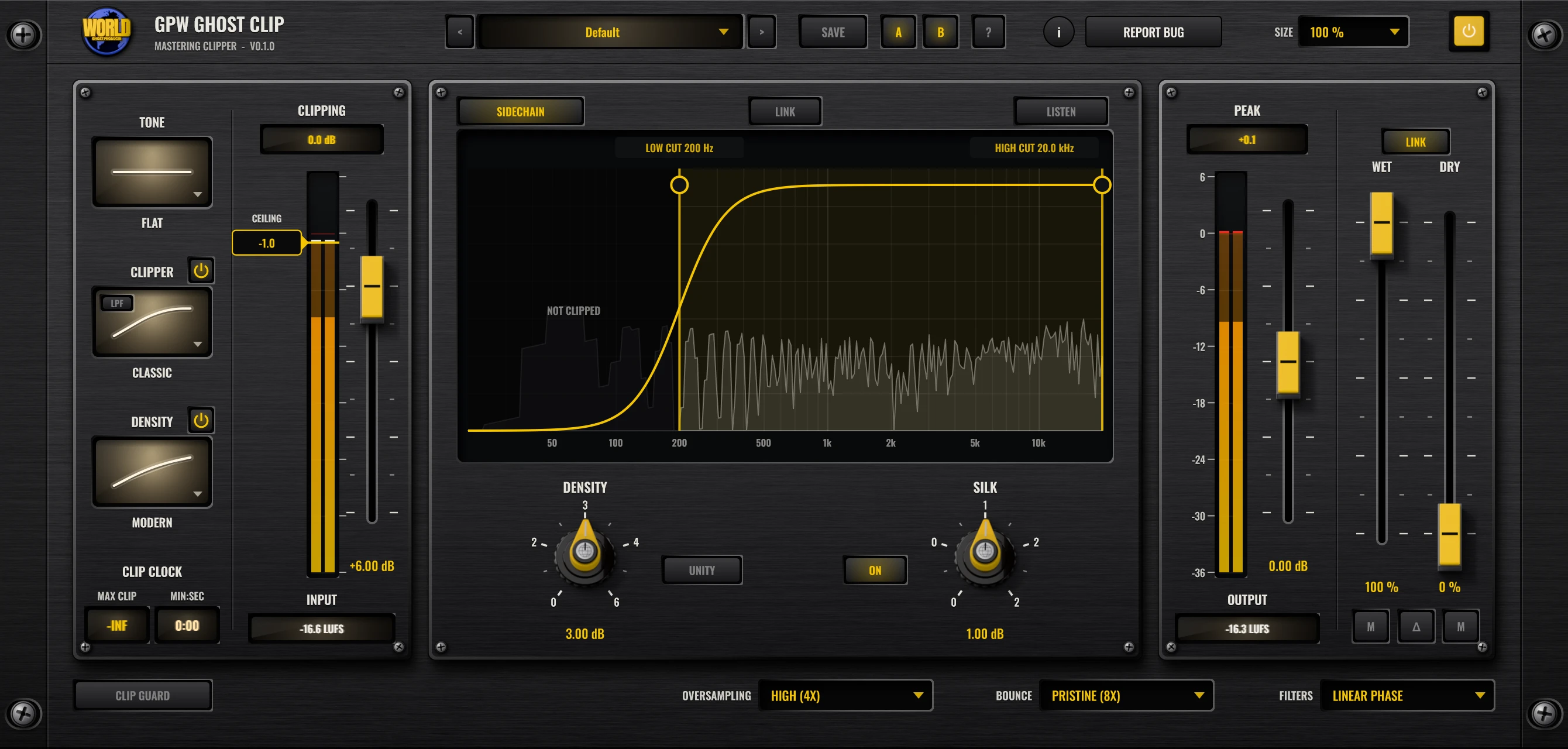1568x749 pixels.
Task: Open the Density Modern curve selector
Action: pyautogui.click(x=152, y=472)
